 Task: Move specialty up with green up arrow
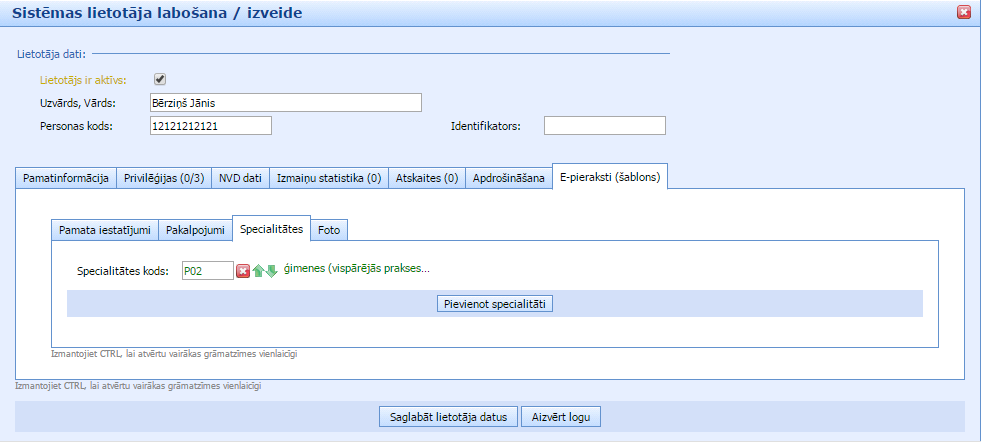coord(258,271)
